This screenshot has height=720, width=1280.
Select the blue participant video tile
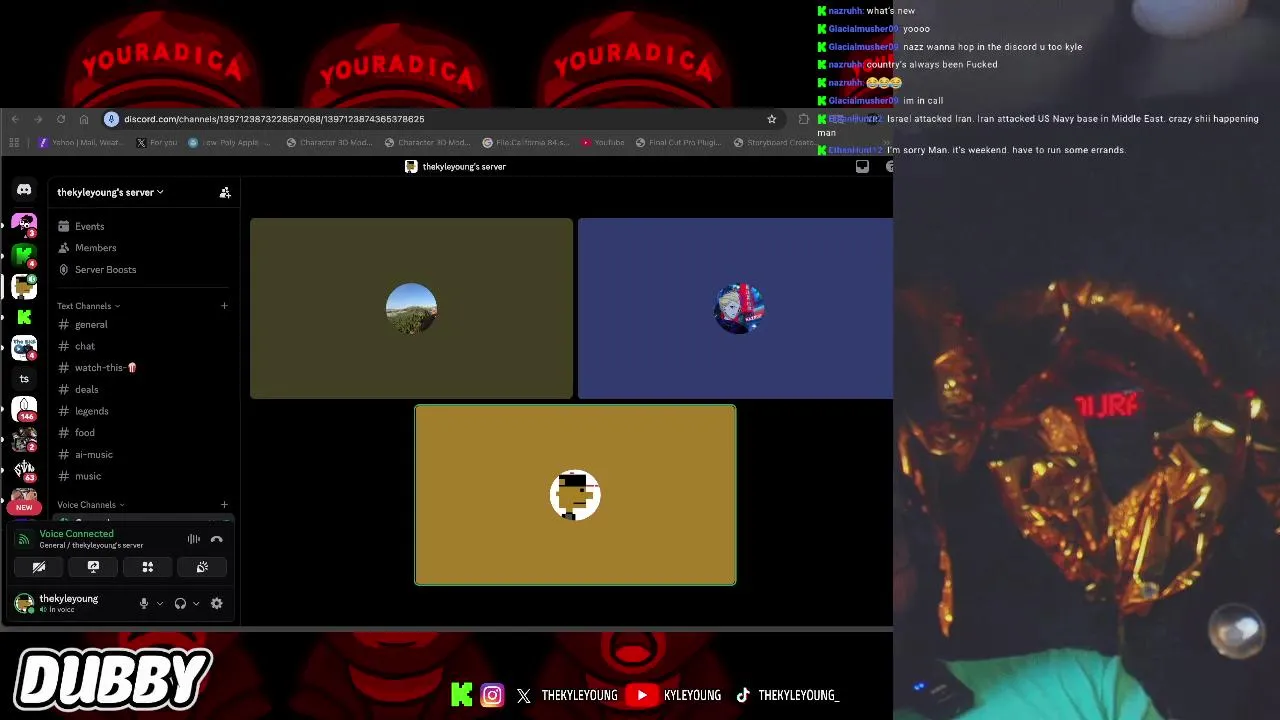pyautogui.click(x=735, y=308)
